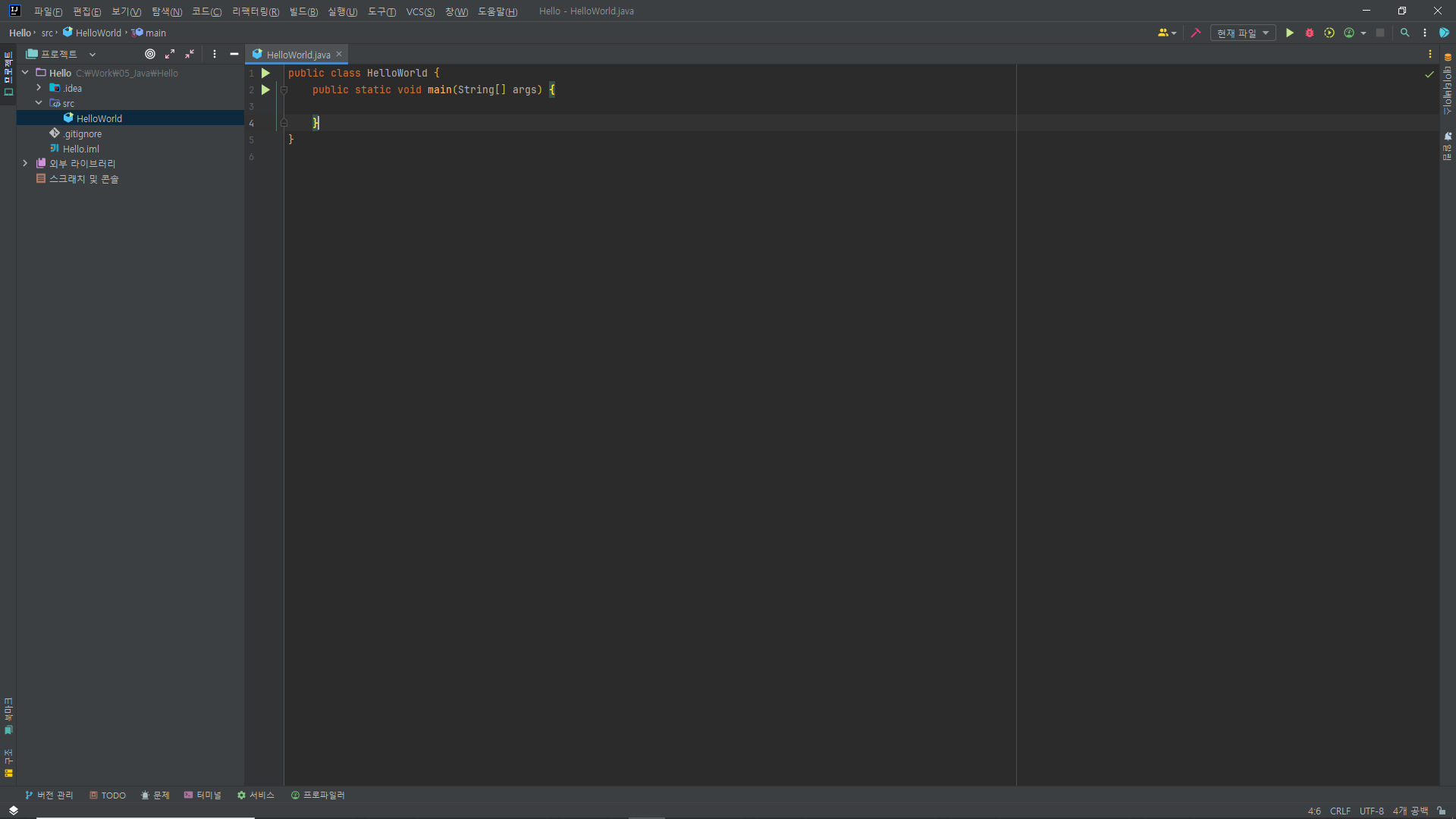Click the Select Opened File target icon

(x=150, y=54)
